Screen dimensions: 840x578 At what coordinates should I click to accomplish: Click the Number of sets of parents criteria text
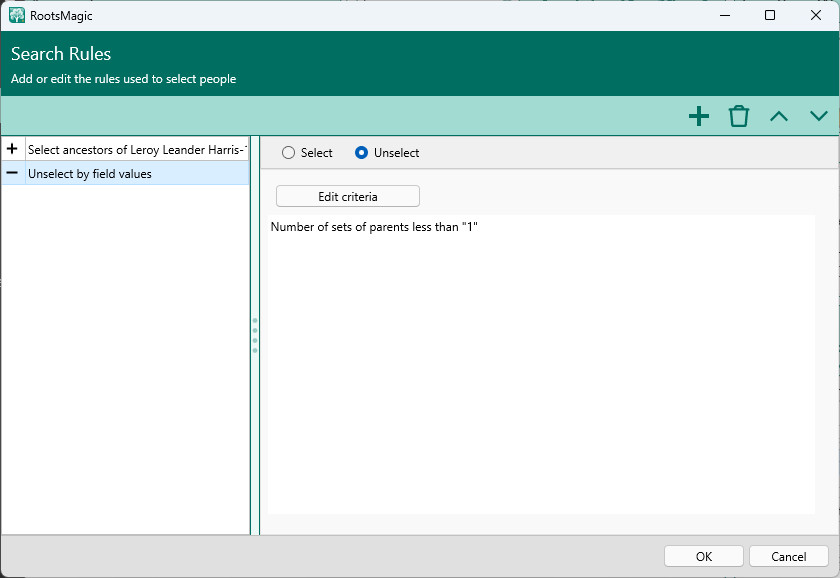[374, 227]
